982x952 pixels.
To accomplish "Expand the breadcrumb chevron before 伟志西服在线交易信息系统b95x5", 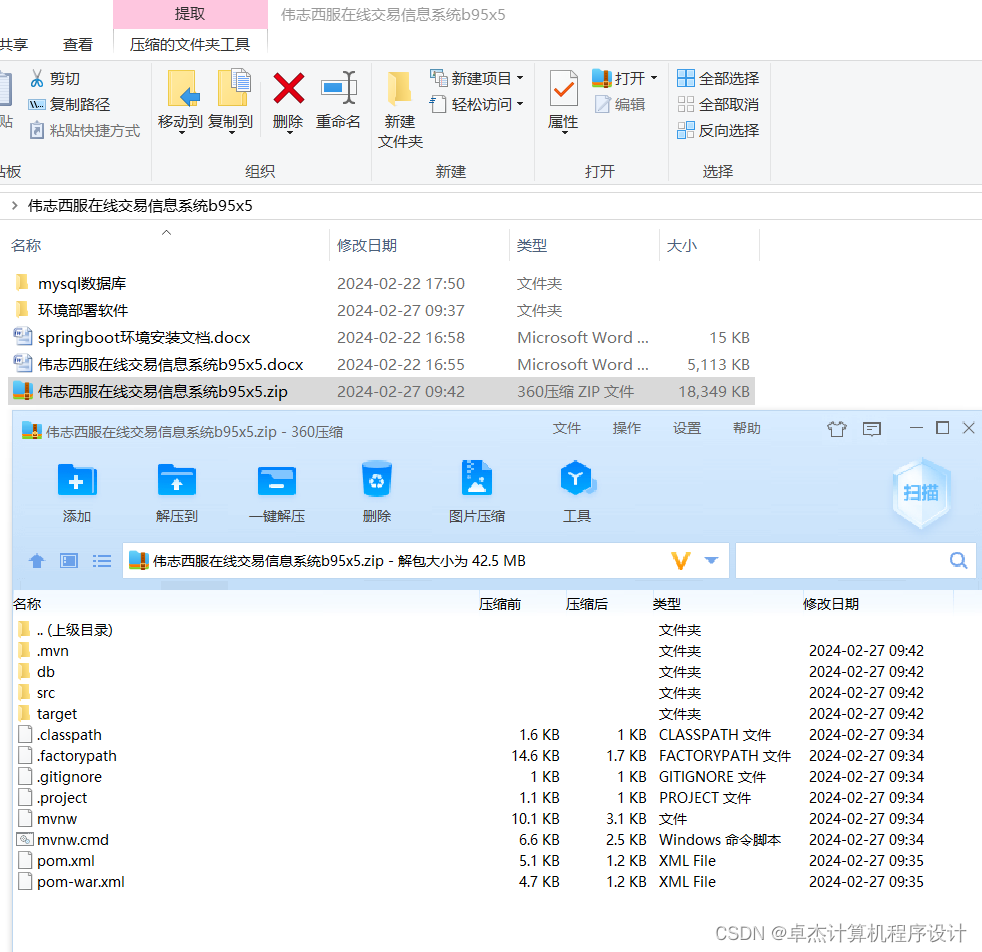I will click(14, 205).
